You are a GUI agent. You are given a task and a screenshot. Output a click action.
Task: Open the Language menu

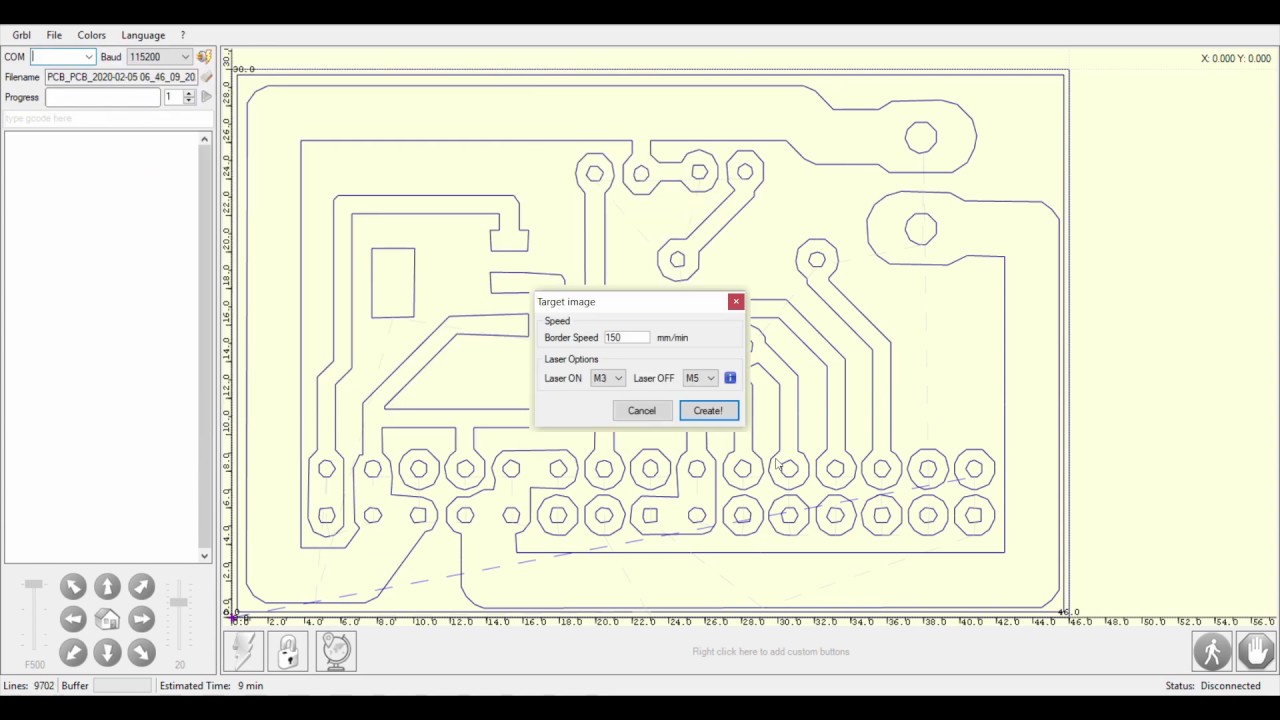(x=143, y=35)
